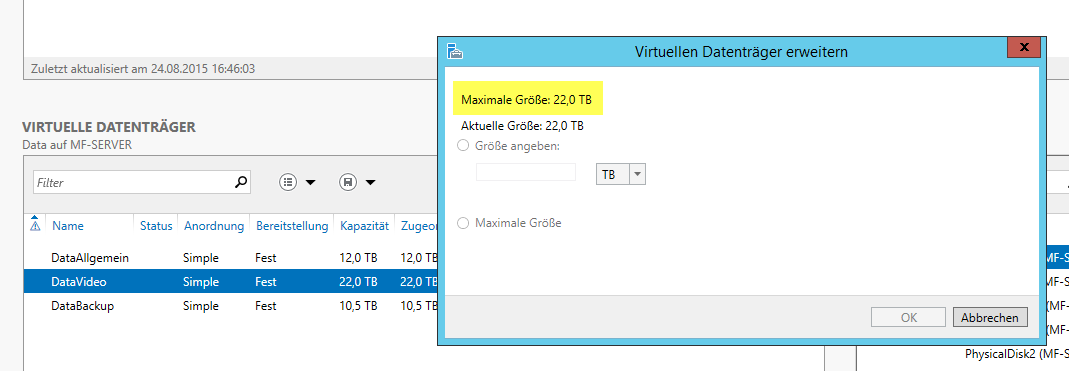Open the list view options icon
Screen dimensions: 1069x371
[288, 182]
